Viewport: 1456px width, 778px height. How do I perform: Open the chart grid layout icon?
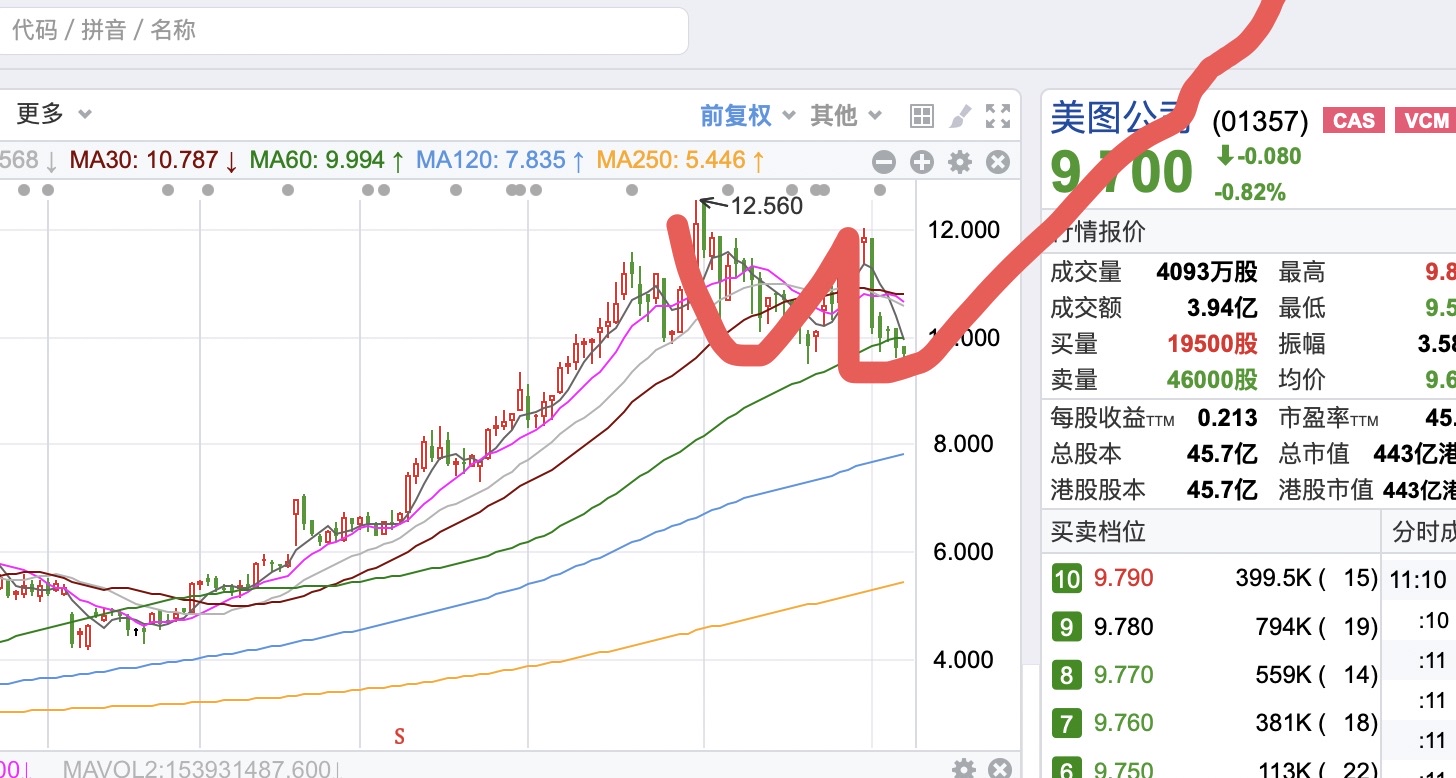[x=921, y=116]
